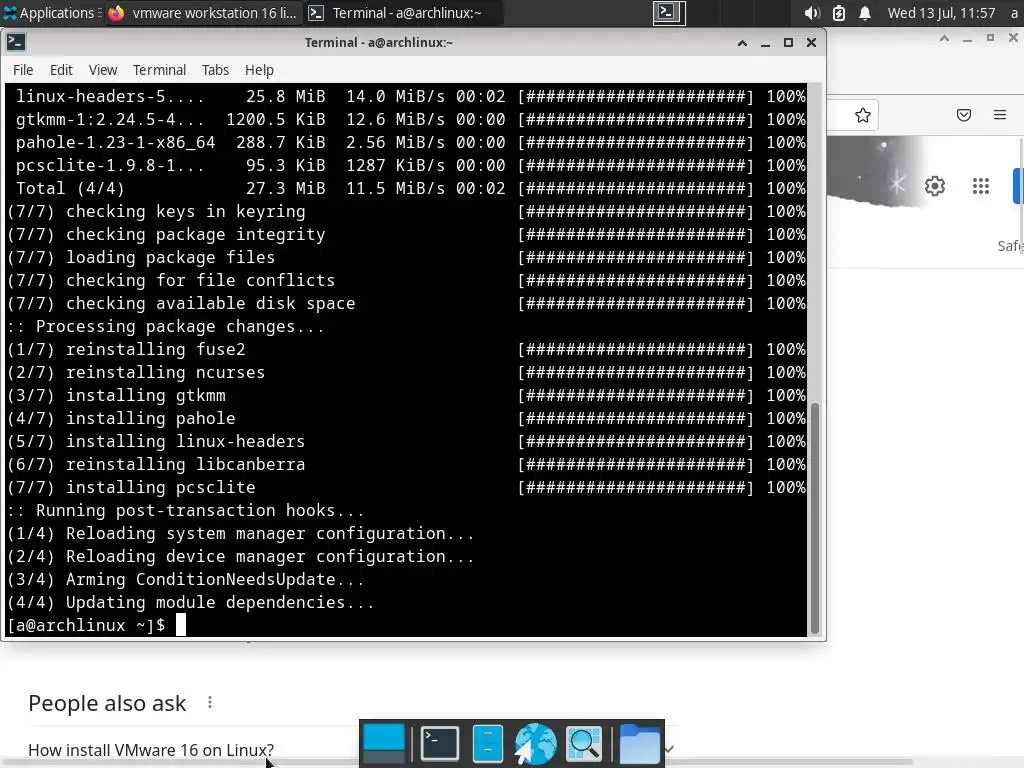1024x768 pixels.
Task: Open the Google apps grid icon
Action: tap(981, 186)
